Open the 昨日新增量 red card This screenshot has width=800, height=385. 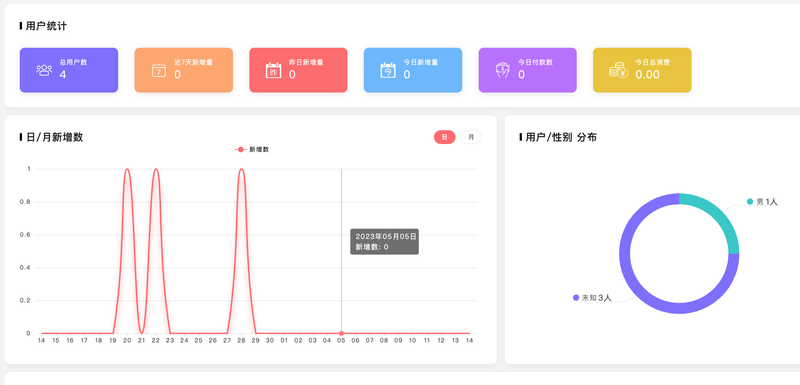tap(298, 70)
